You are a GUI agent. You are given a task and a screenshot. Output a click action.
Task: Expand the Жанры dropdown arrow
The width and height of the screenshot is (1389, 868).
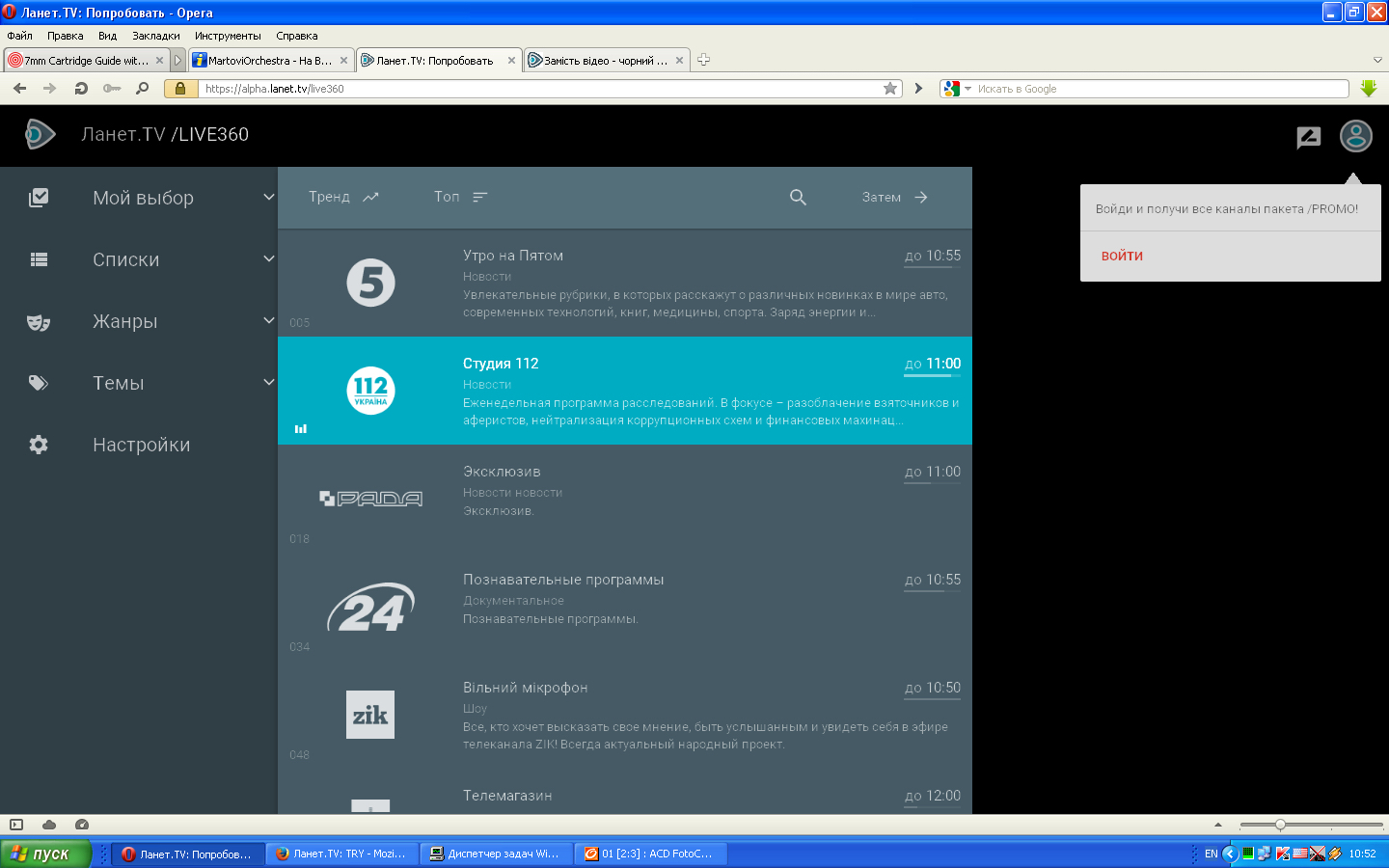pos(268,320)
